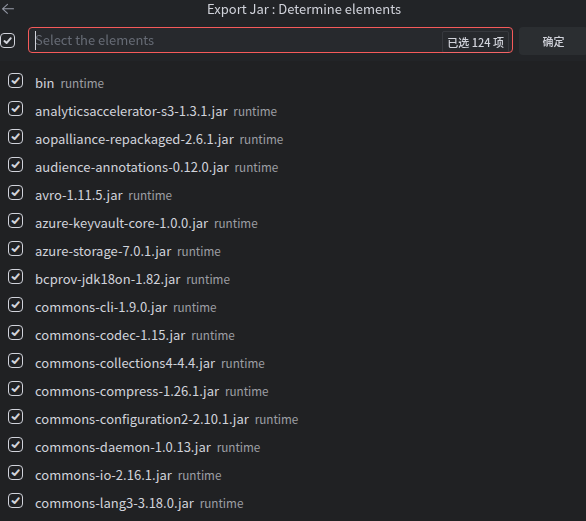The height and width of the screenshot is (521, 586).
Task: Toggle the select-all checkbox beside the search field
Action: 8,40
